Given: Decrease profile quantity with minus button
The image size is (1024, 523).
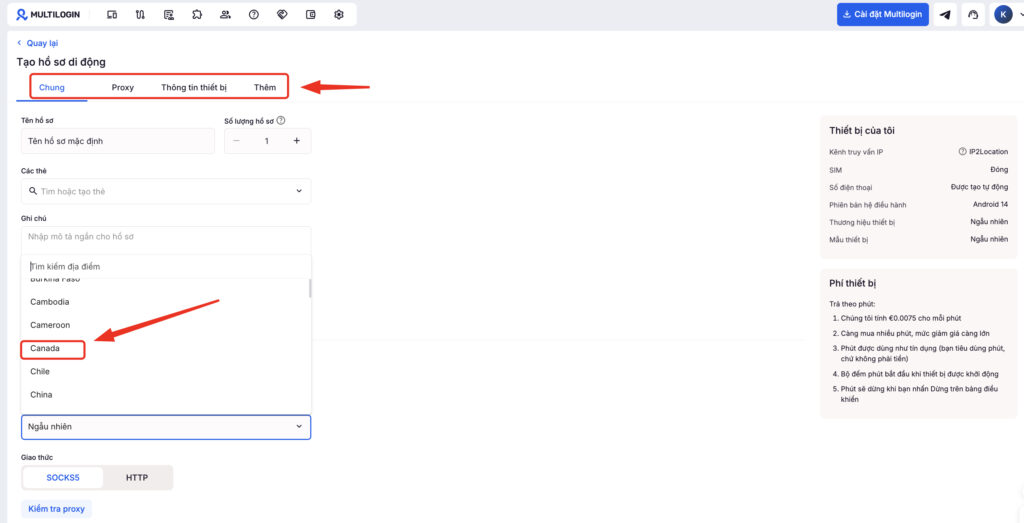Looking at the screenshot, I should coord(236,141).
